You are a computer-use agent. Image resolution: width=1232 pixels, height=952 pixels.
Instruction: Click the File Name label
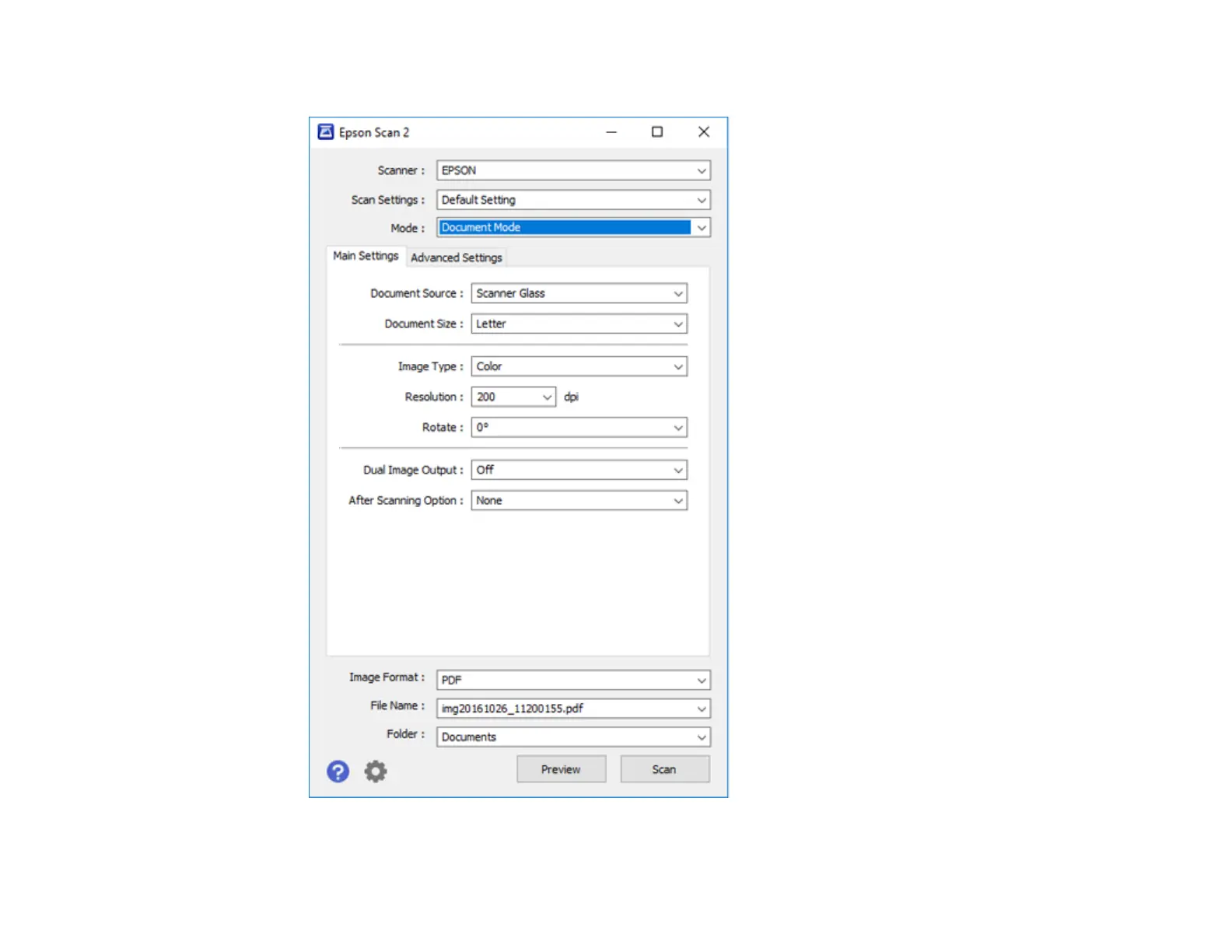click(397, 705)
